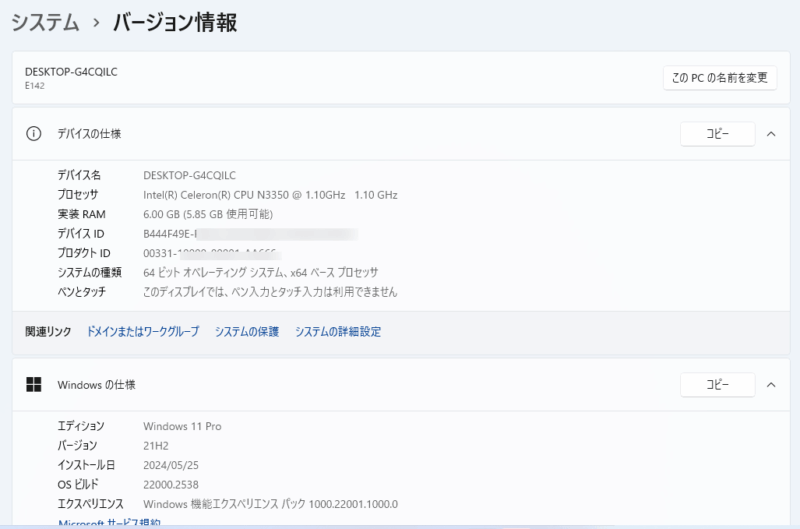Click the プロセッサ label
This screenshot has width=800, height=529.
click(78, 195)
